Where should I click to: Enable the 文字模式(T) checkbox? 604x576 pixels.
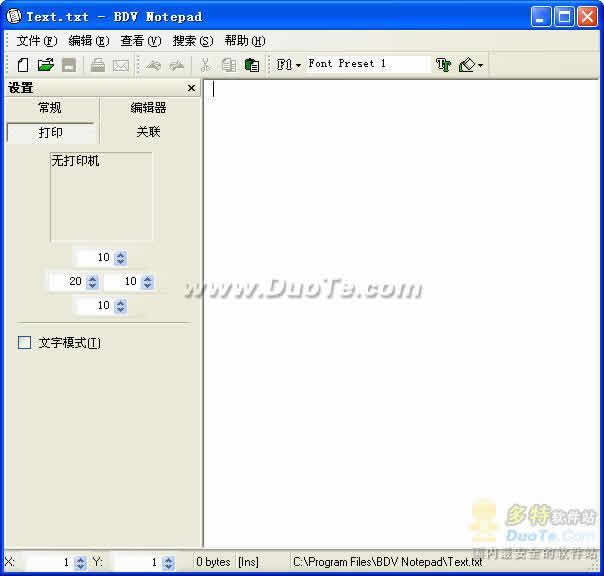click(25, 343)
